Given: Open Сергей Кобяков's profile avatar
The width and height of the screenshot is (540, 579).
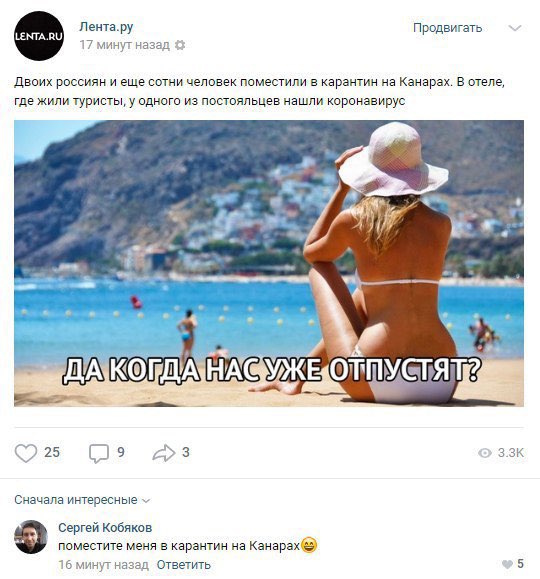Looking at the screenshot, I should [x=31, y=537].
